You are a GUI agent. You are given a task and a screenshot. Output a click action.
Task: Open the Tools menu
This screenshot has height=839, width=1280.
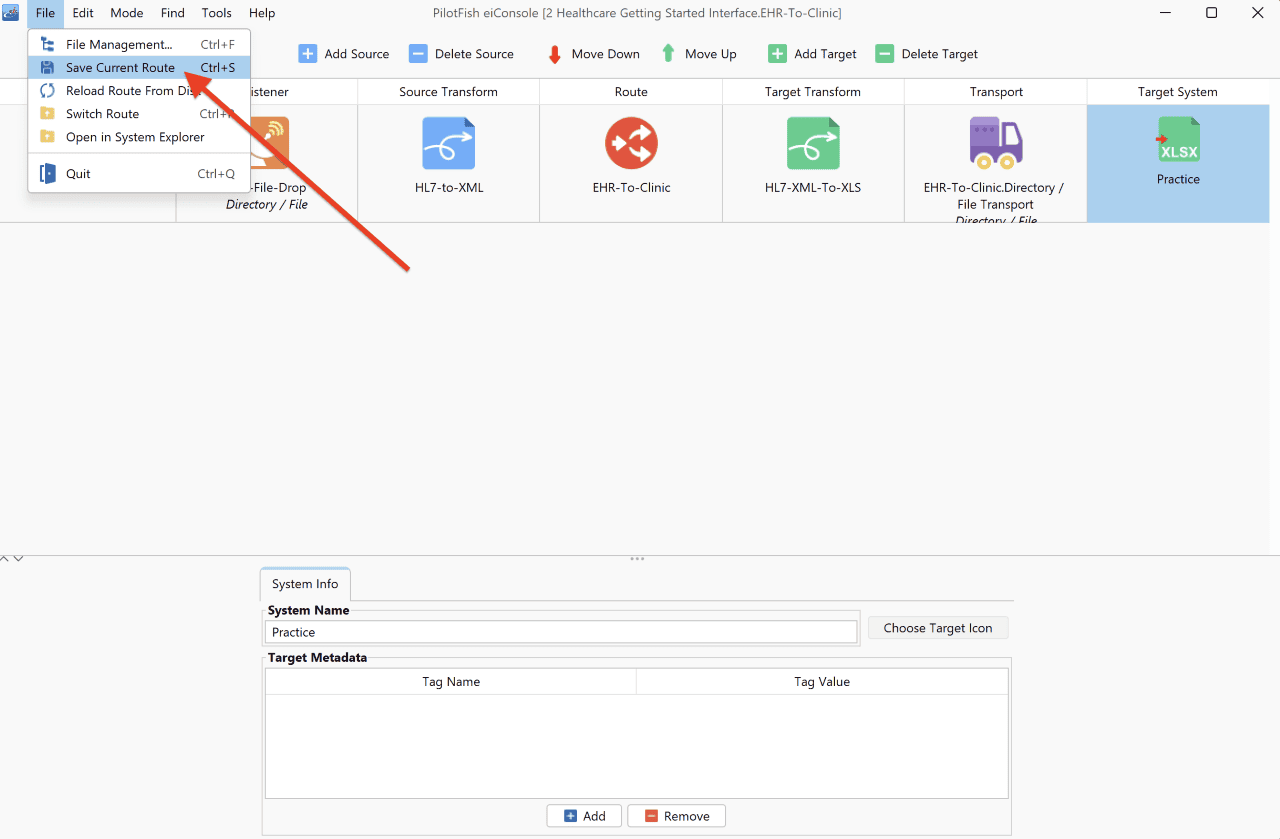coord(217,13)
